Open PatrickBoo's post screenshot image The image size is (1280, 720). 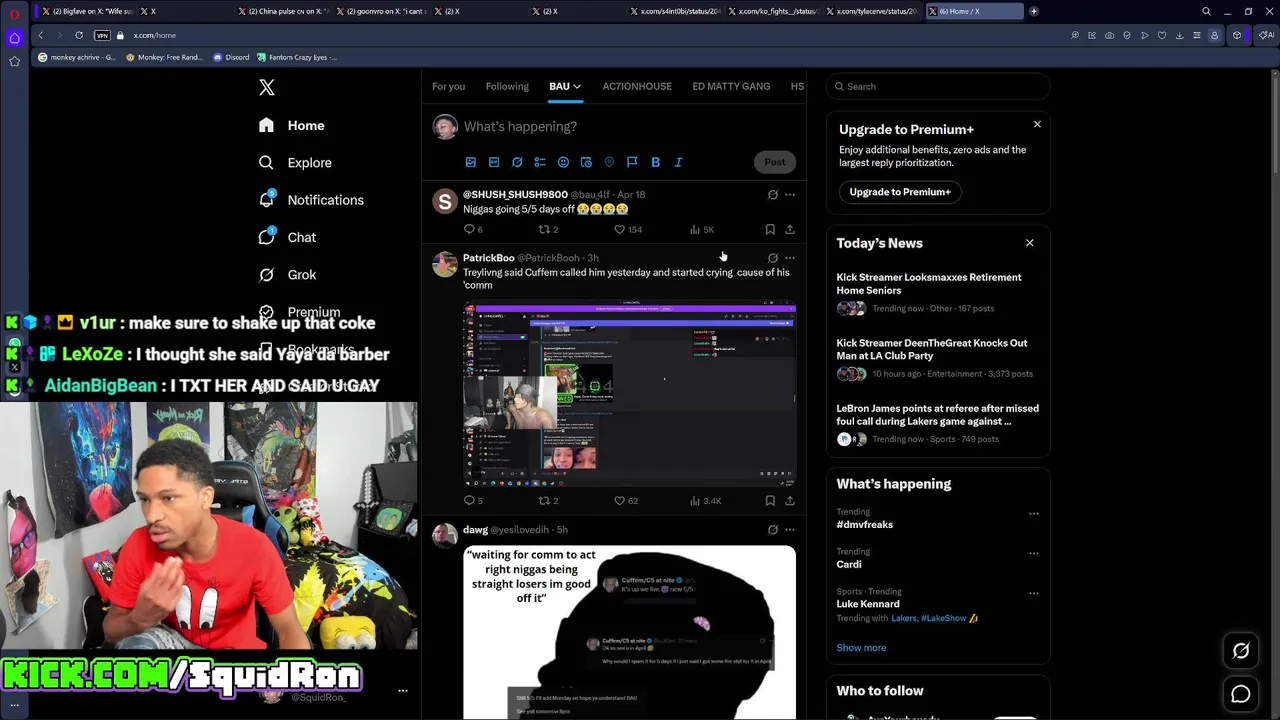pos(630,393)
